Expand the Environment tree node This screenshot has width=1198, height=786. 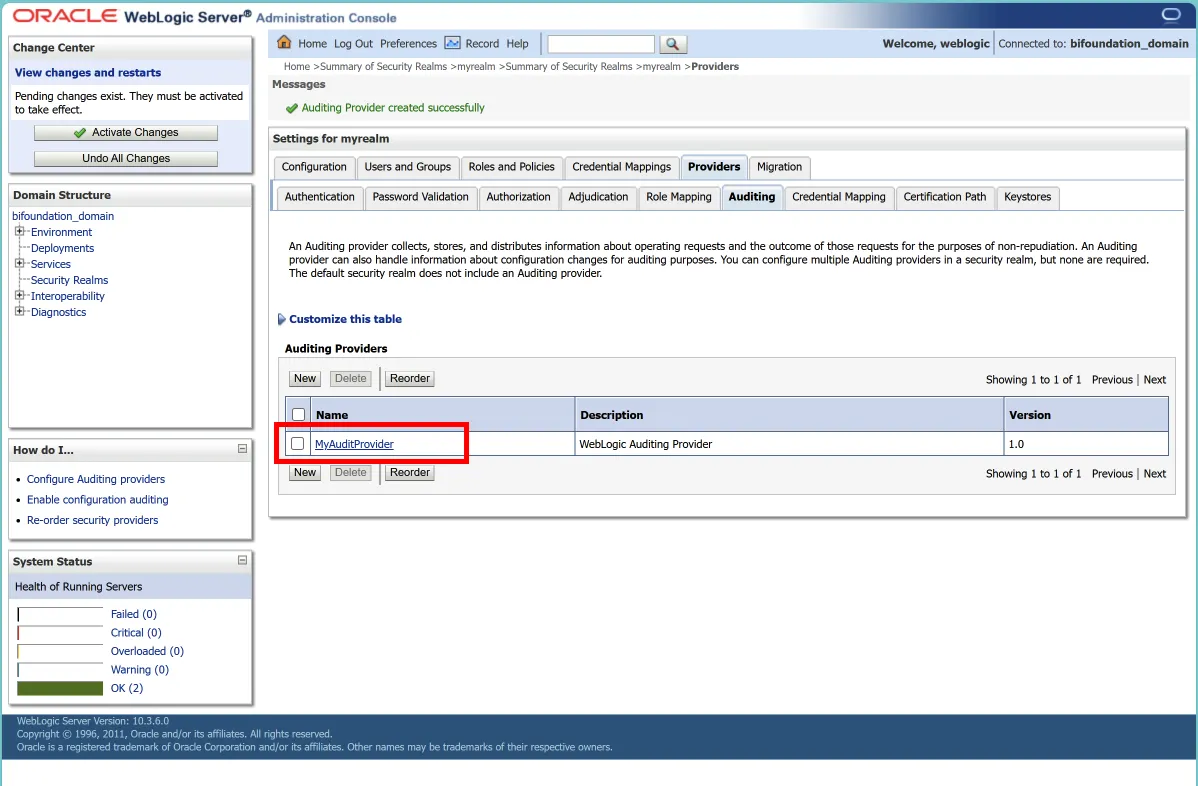20,231
